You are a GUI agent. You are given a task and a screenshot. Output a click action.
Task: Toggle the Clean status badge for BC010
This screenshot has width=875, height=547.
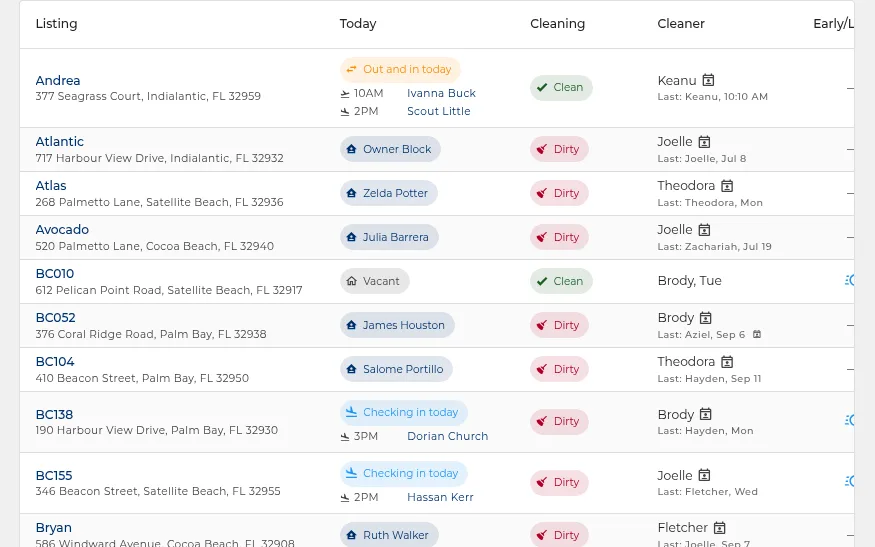561,281
